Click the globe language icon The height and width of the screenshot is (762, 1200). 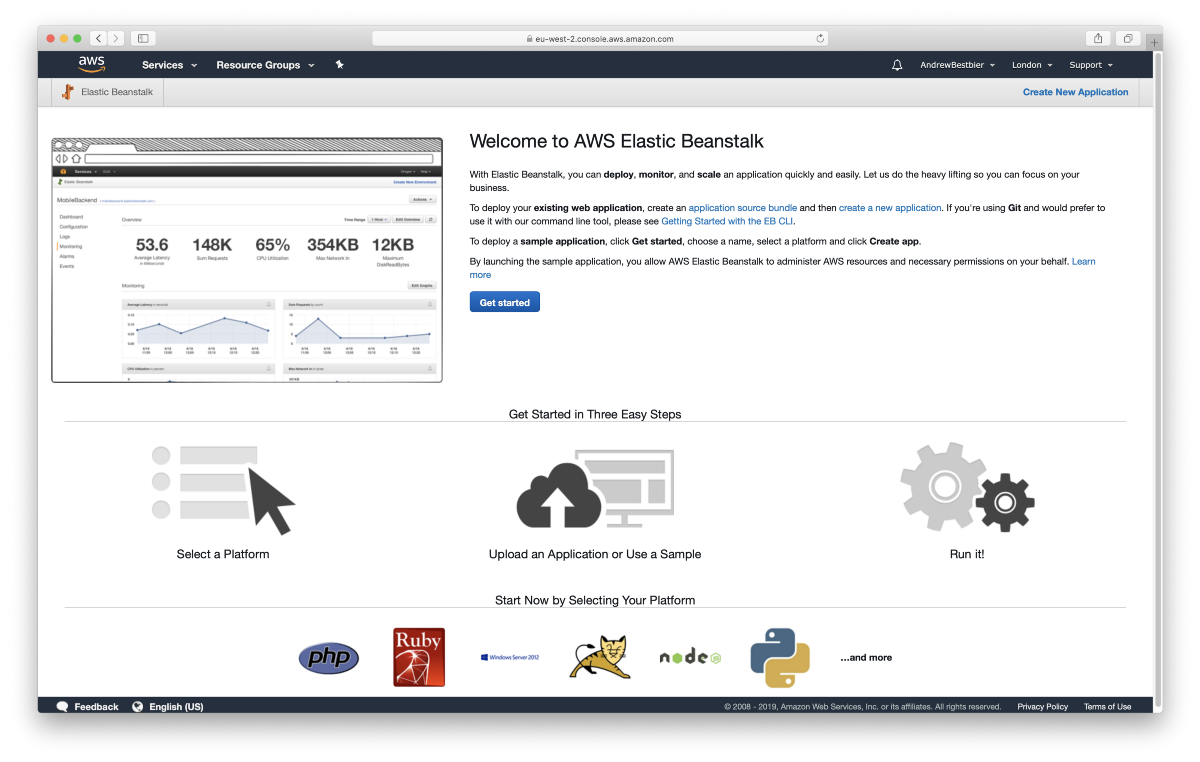point(138,707)
